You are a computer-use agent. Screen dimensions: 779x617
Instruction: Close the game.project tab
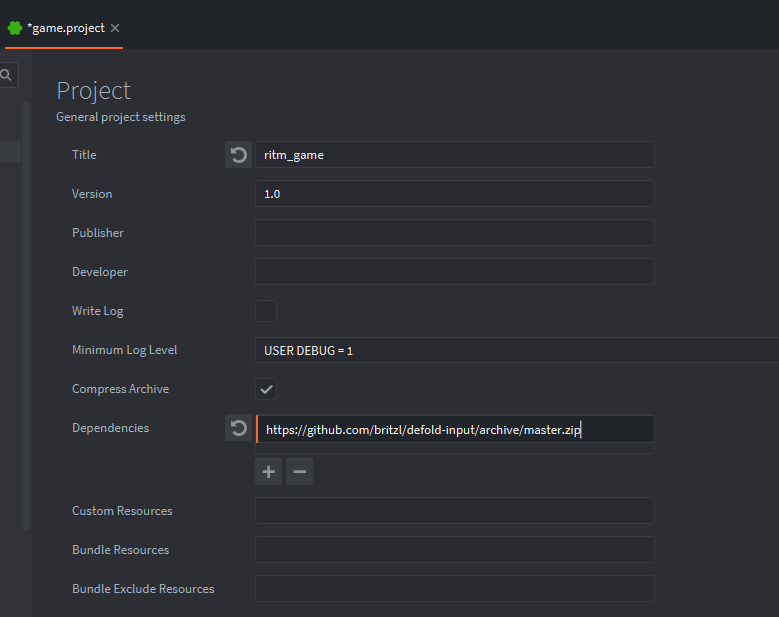115,28
